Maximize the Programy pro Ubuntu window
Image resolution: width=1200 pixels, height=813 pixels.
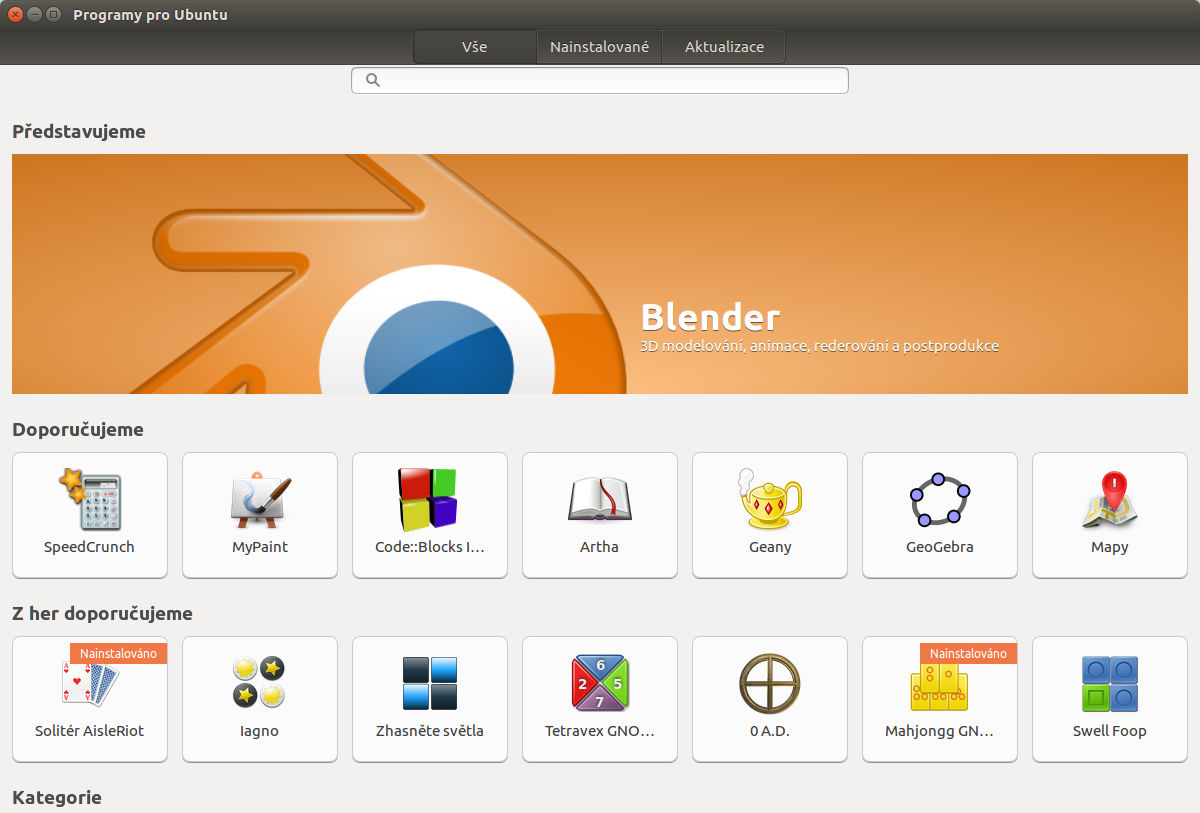[53, 15]
